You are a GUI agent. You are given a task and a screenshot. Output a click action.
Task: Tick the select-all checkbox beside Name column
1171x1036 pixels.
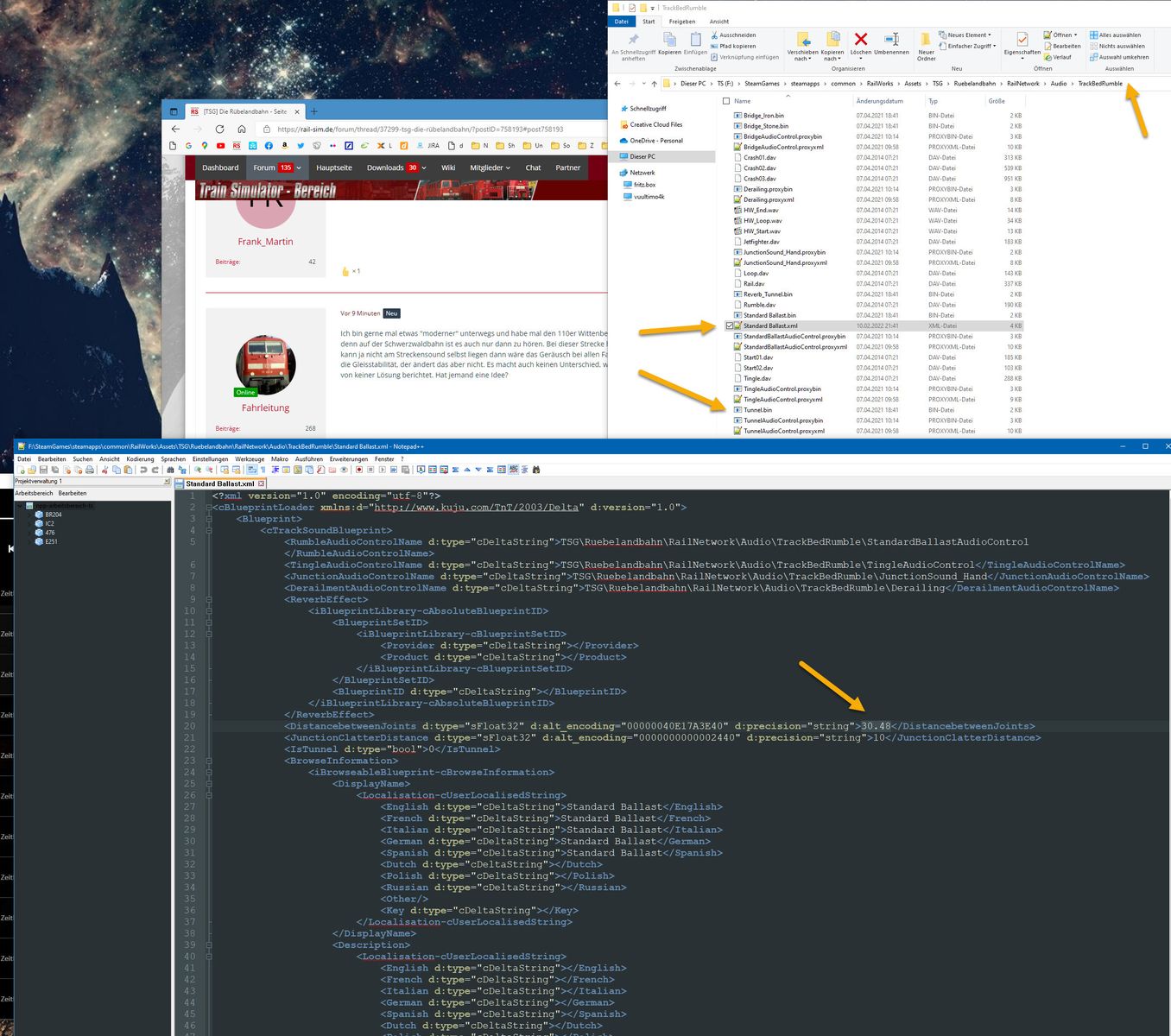pos(726,101)
